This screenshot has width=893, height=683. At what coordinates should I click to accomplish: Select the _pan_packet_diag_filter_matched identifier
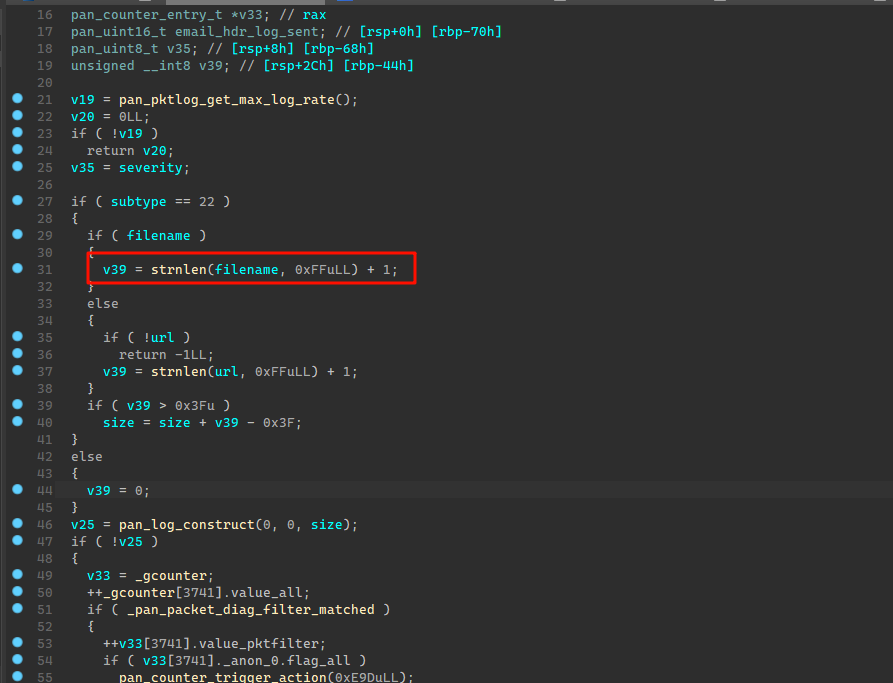[251, 610]
